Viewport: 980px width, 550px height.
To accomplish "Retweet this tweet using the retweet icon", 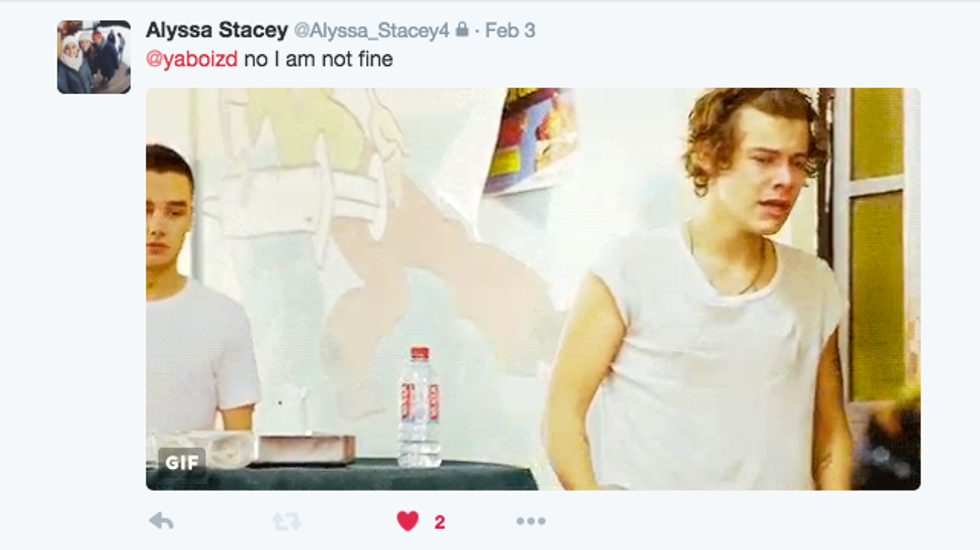I will click(x=287, y=521).
